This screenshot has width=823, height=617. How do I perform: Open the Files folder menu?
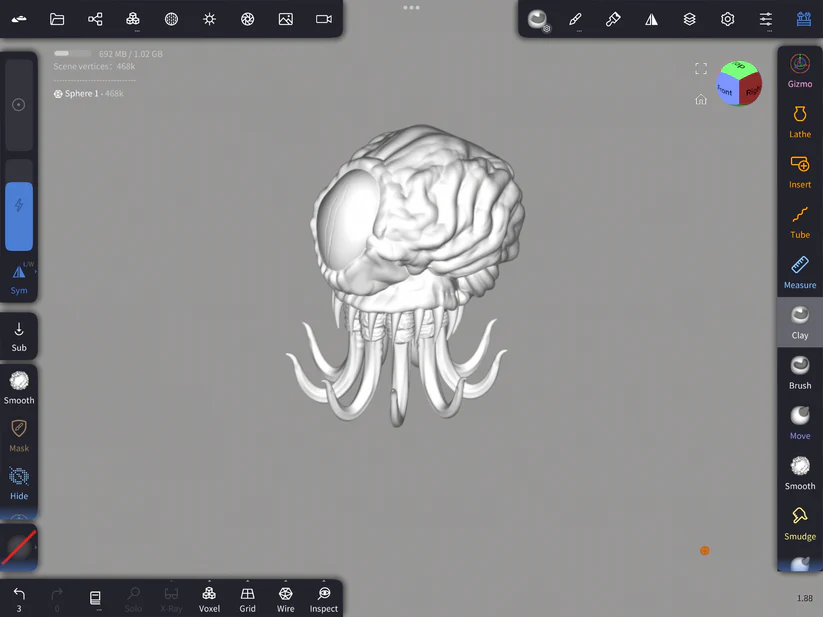[57, 19]
